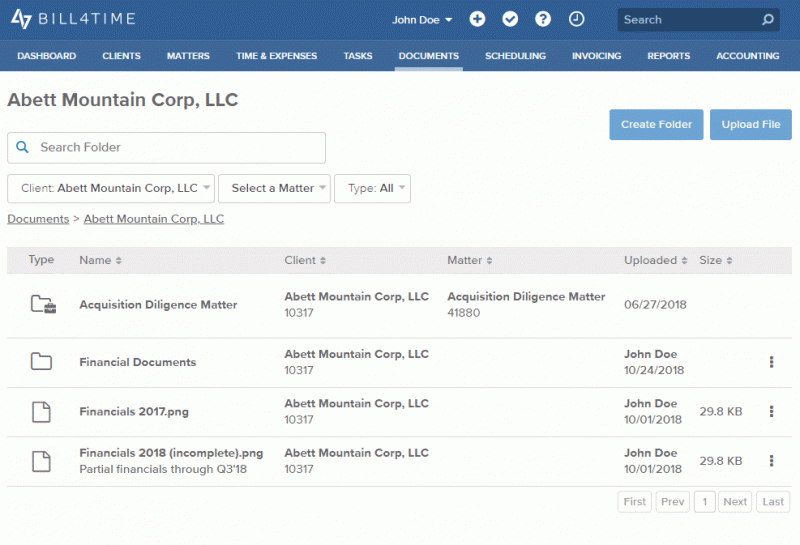Image resolution: width=800 pixels, height=545 pixels.
Task: Click the clock timer icon in header
Action: point(577,19)
